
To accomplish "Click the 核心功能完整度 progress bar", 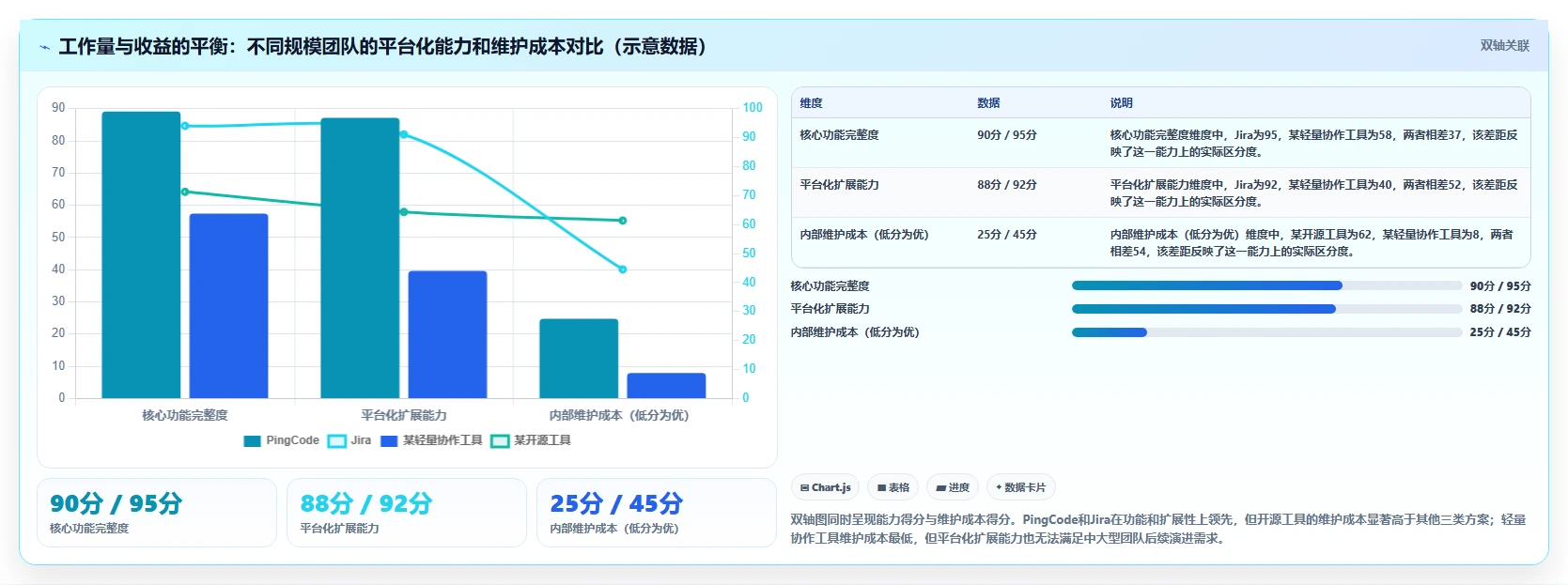I will click(x=1266, y=285).
